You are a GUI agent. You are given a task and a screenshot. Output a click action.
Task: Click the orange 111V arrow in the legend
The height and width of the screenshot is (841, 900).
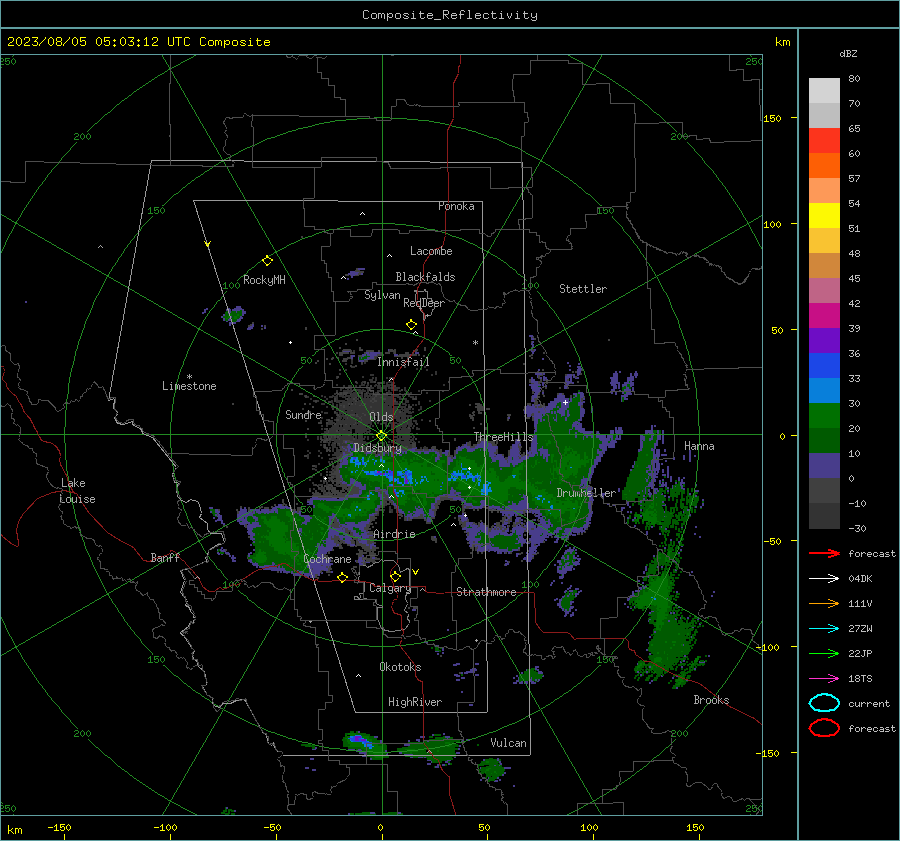click(824, 603)
